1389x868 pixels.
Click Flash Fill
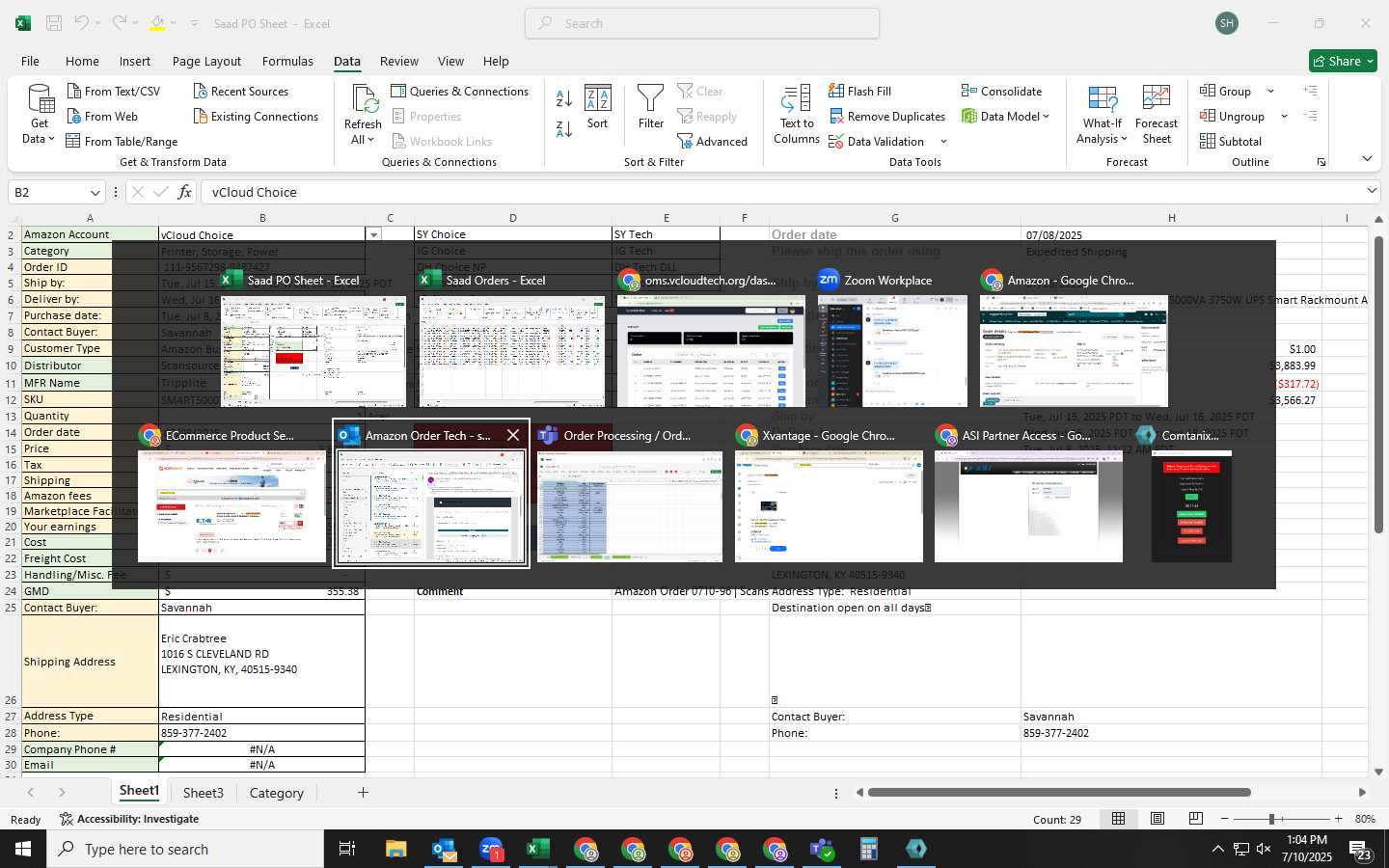click(859, 91)
